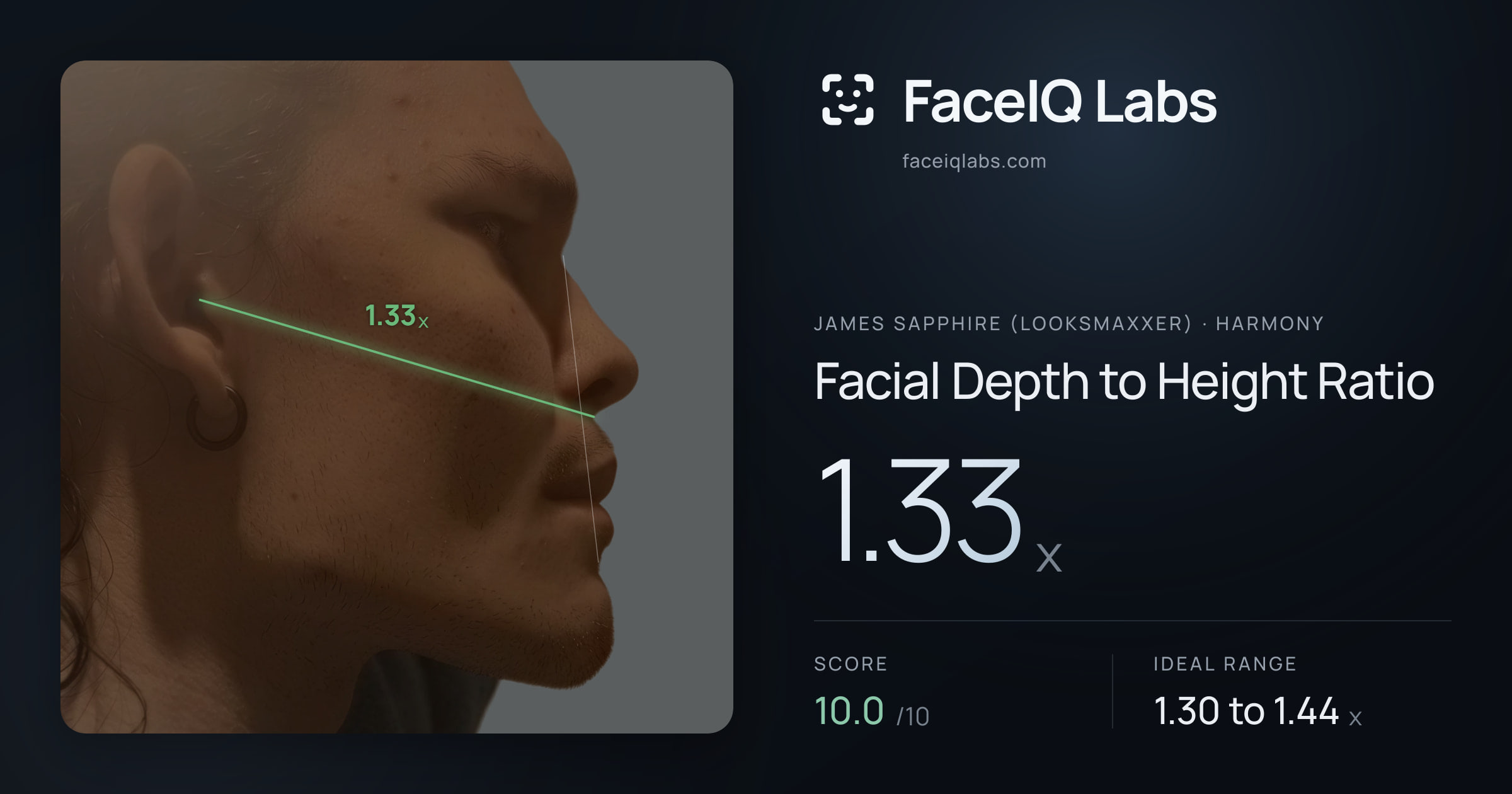
Task: Open the faceiqlabs.com link
Action: [x=974, y=161]
